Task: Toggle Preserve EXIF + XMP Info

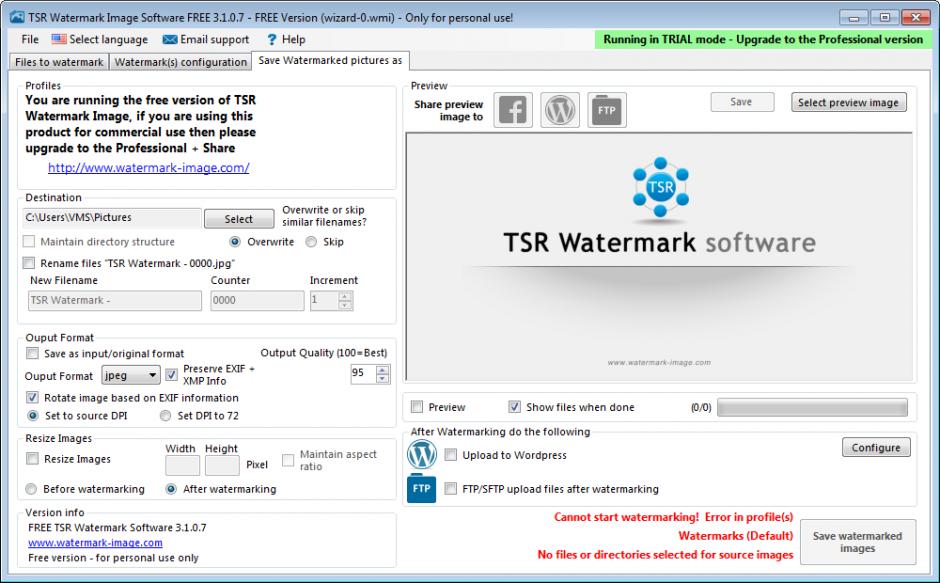Action: (171, 375)
